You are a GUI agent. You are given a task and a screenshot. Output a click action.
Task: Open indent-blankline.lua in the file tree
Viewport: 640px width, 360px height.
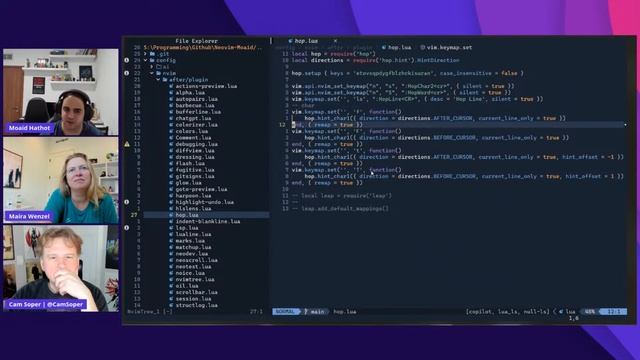[208, 222]
